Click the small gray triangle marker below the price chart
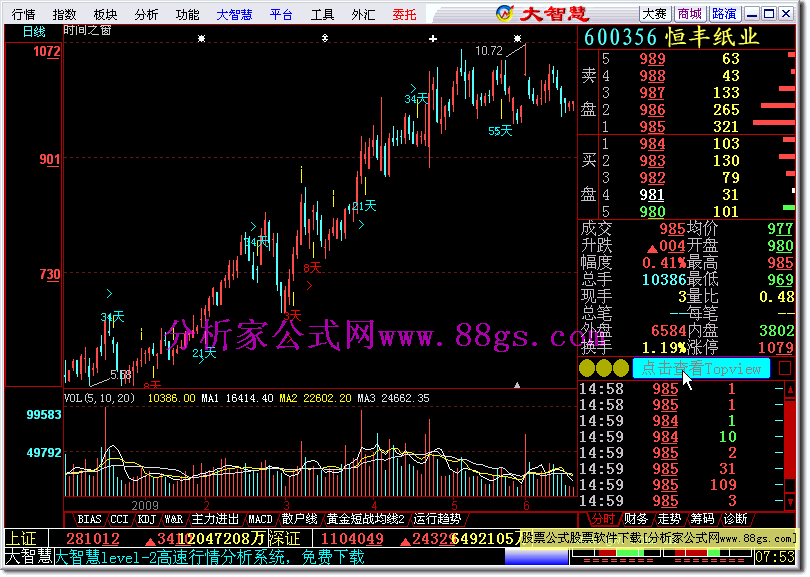Screen dimensions: 810x577 (517, 385)
